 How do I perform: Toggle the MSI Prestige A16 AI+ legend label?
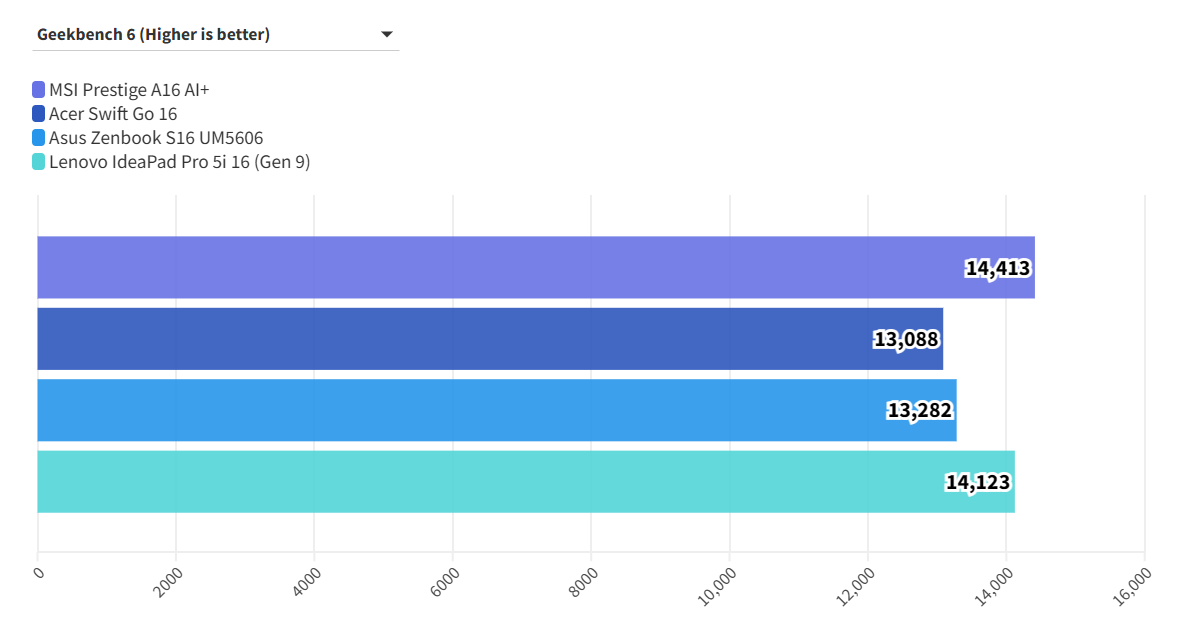pos(129,90)
